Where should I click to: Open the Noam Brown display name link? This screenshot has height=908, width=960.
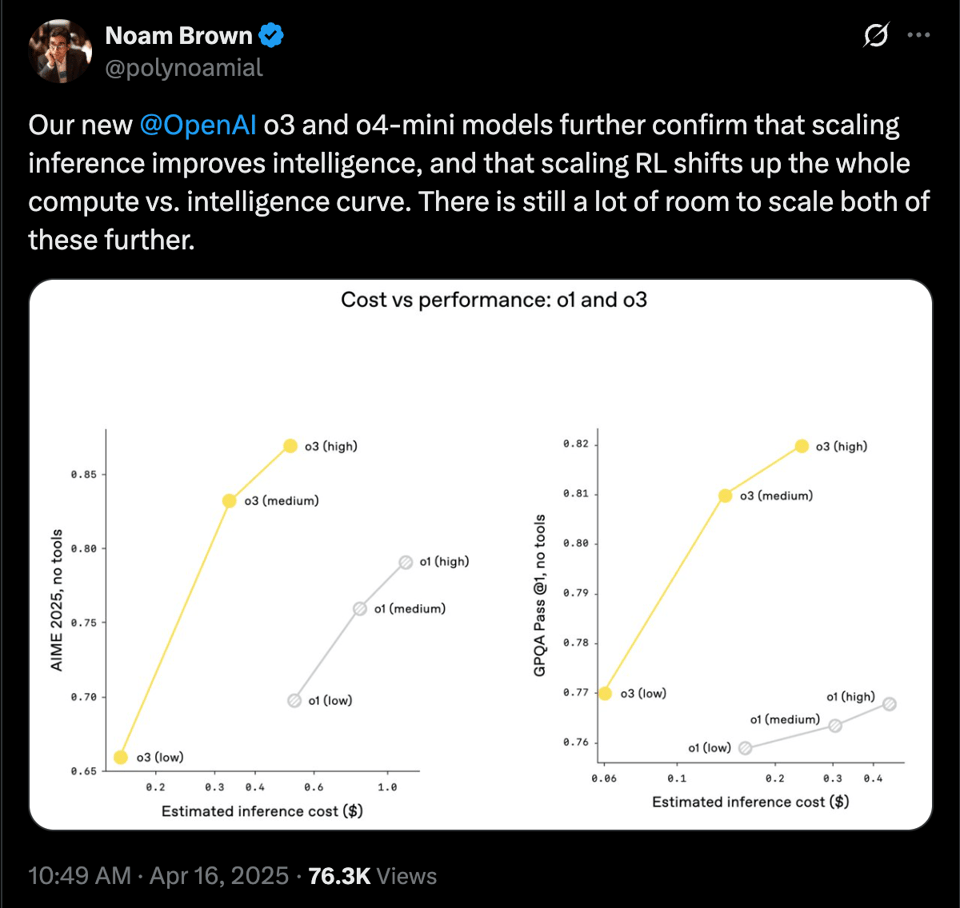(179, 37)
